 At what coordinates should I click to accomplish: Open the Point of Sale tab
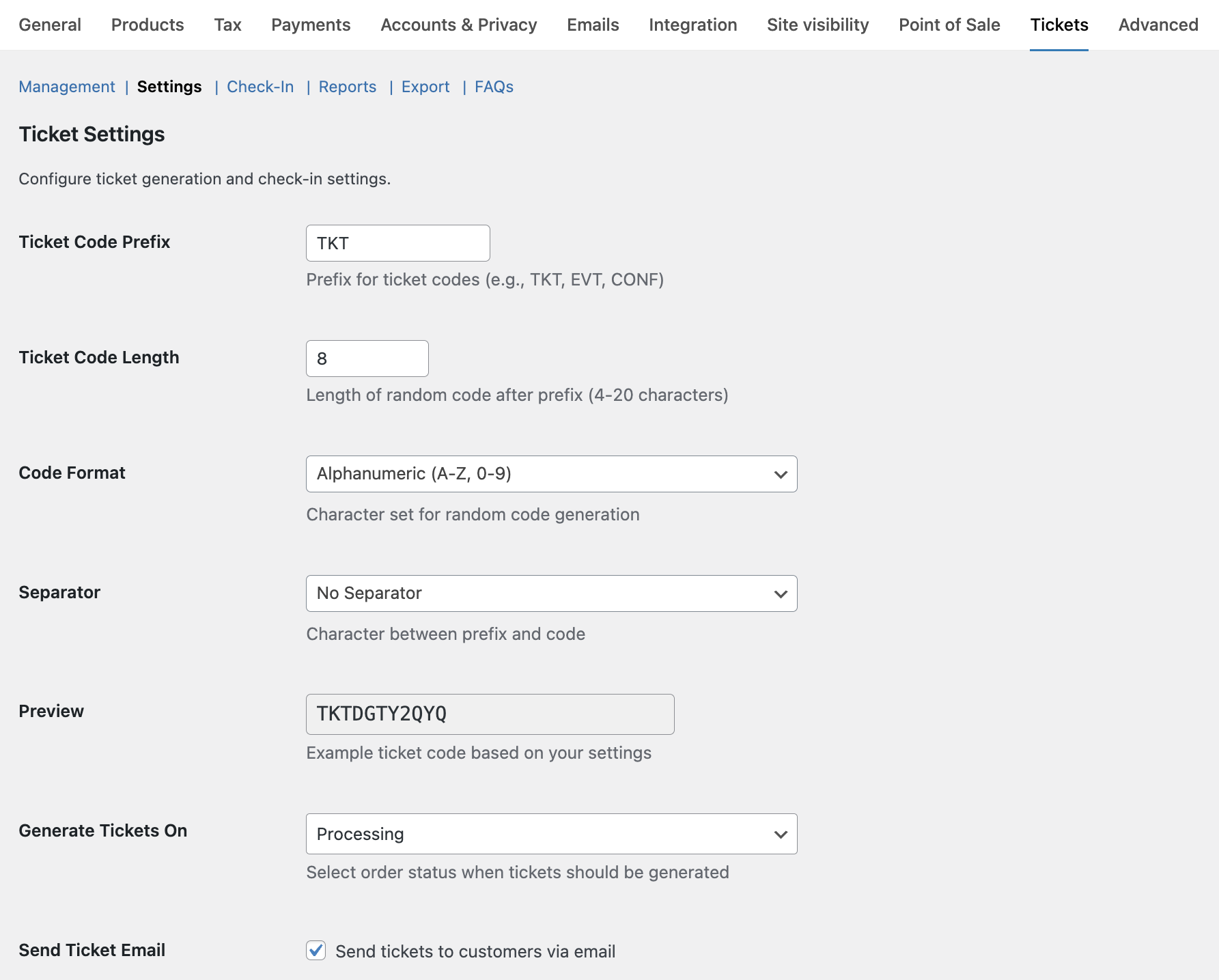(x=949, y=25)
